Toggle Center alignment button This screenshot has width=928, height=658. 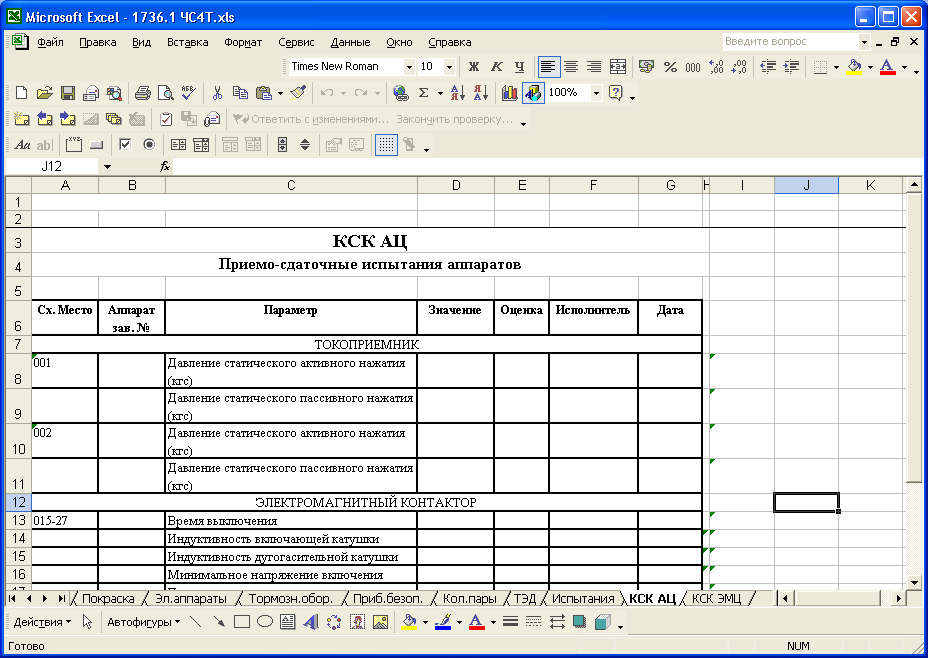coord(571,67)
